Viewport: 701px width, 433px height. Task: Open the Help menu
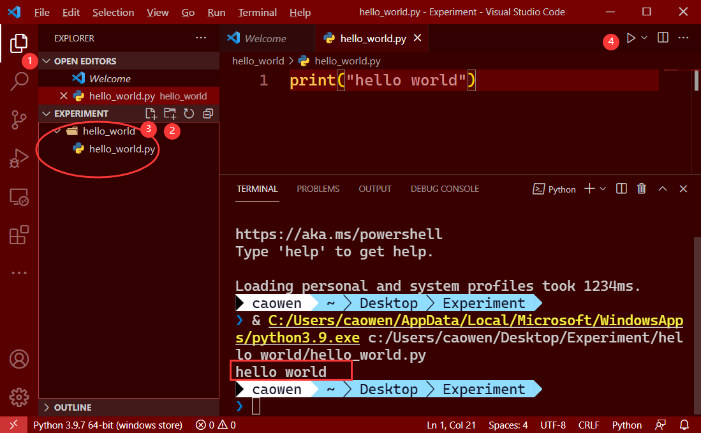coord(300,13)
